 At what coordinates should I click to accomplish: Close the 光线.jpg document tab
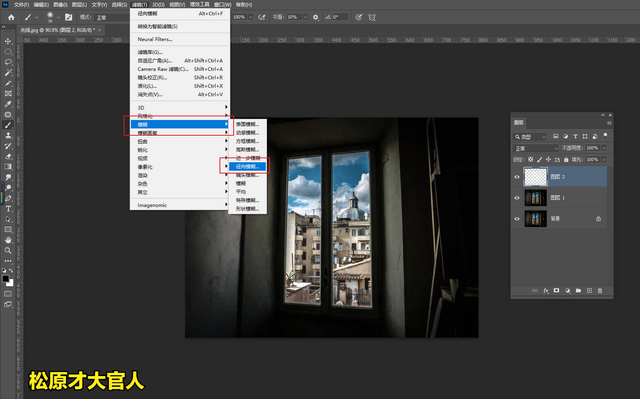pyautogui.click(x=99, y=30)
